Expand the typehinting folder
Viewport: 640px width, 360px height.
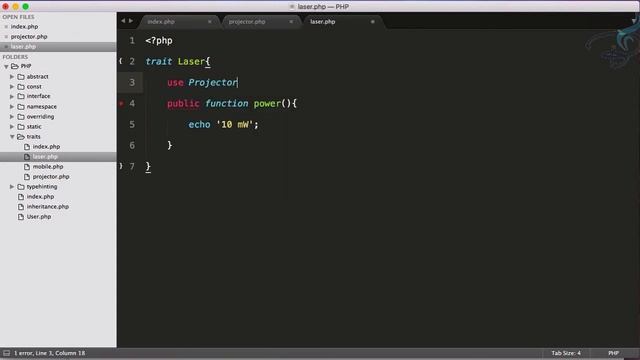click(12, 187)
